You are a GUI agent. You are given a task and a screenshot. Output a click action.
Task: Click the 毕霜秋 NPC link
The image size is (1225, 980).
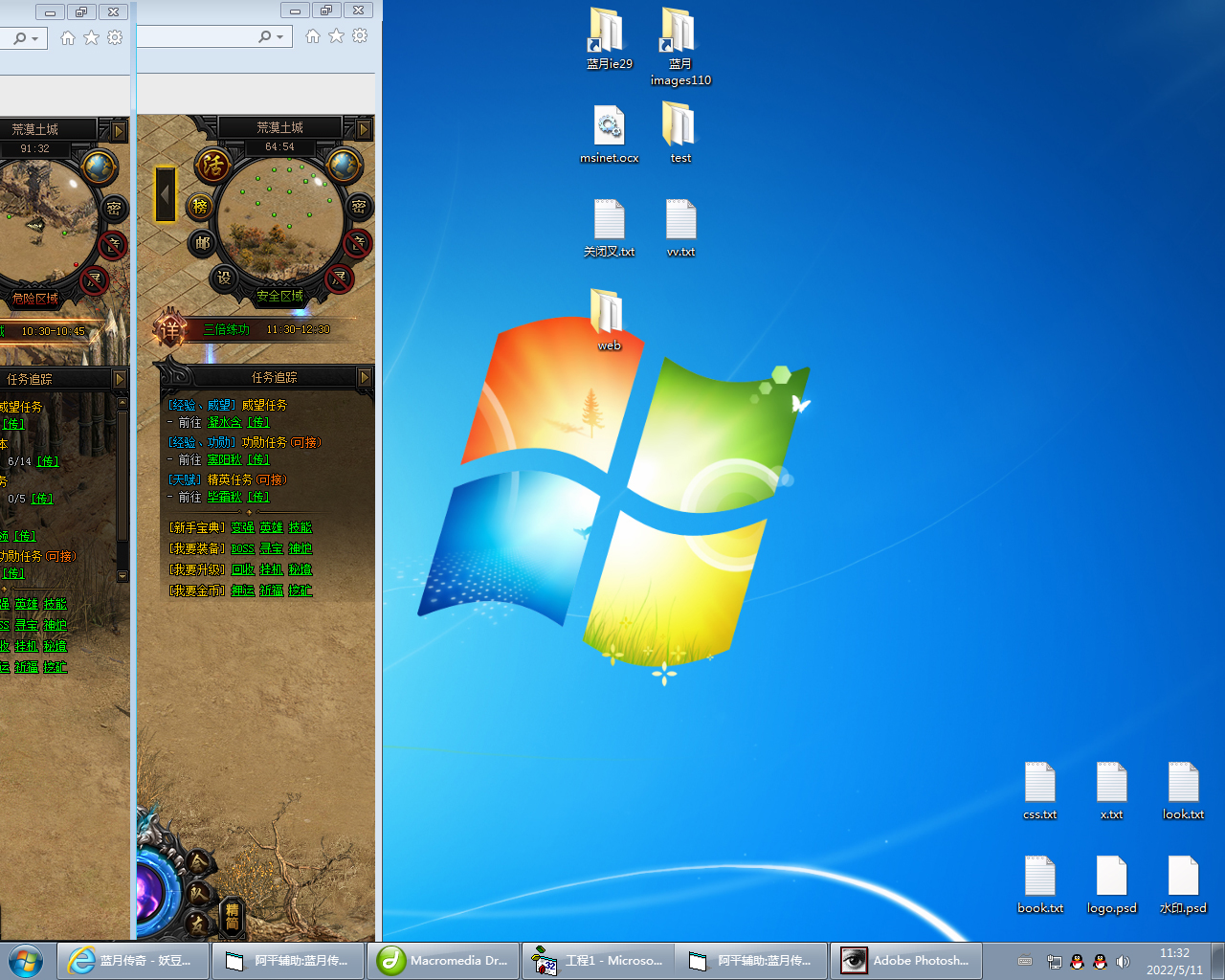[225, 497]
